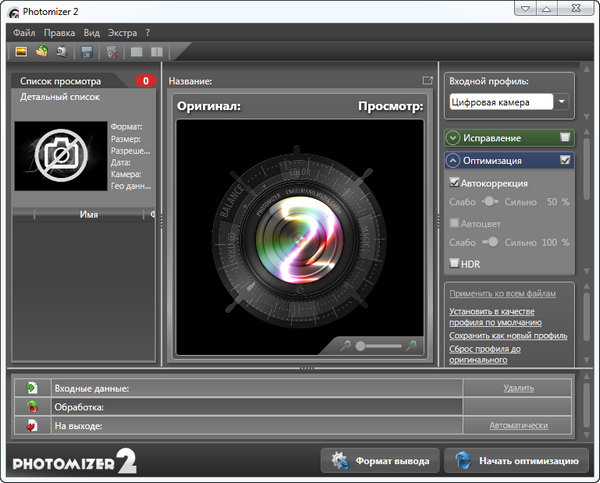Click the Удалить link
Viewport: 600px width, 483px height.
[518, 388]
